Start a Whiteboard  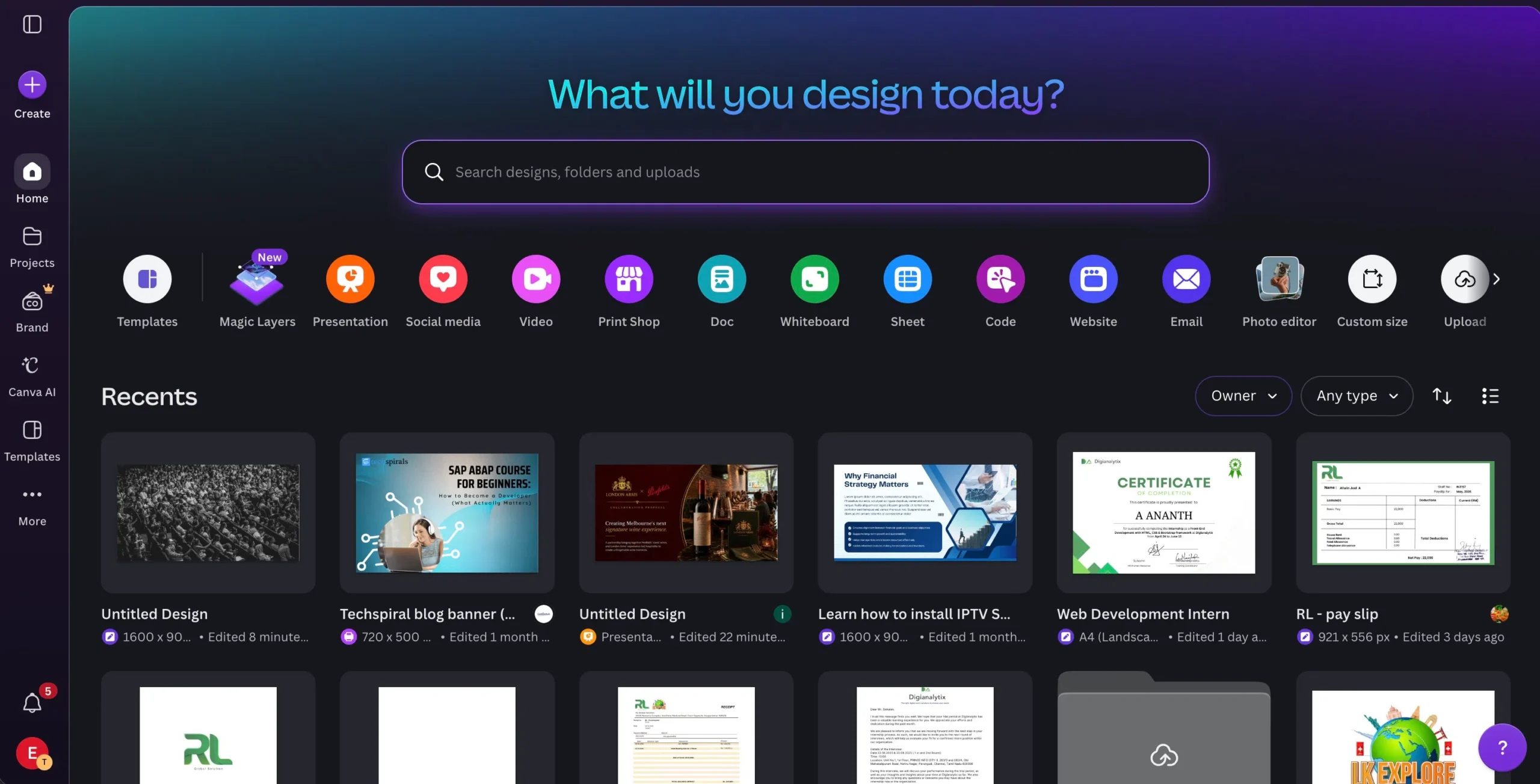click(815, 292)
